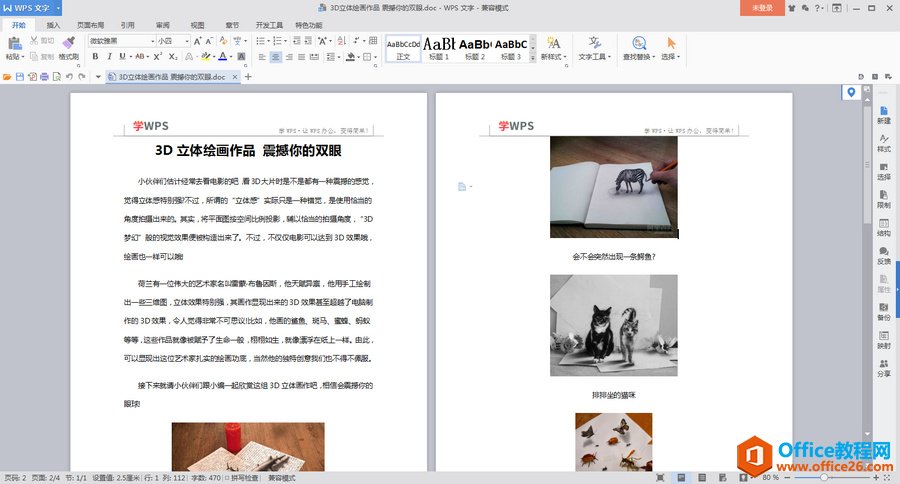
Task: Click the 分享 share icon in sidebar
Action: [x=883, y=366]
